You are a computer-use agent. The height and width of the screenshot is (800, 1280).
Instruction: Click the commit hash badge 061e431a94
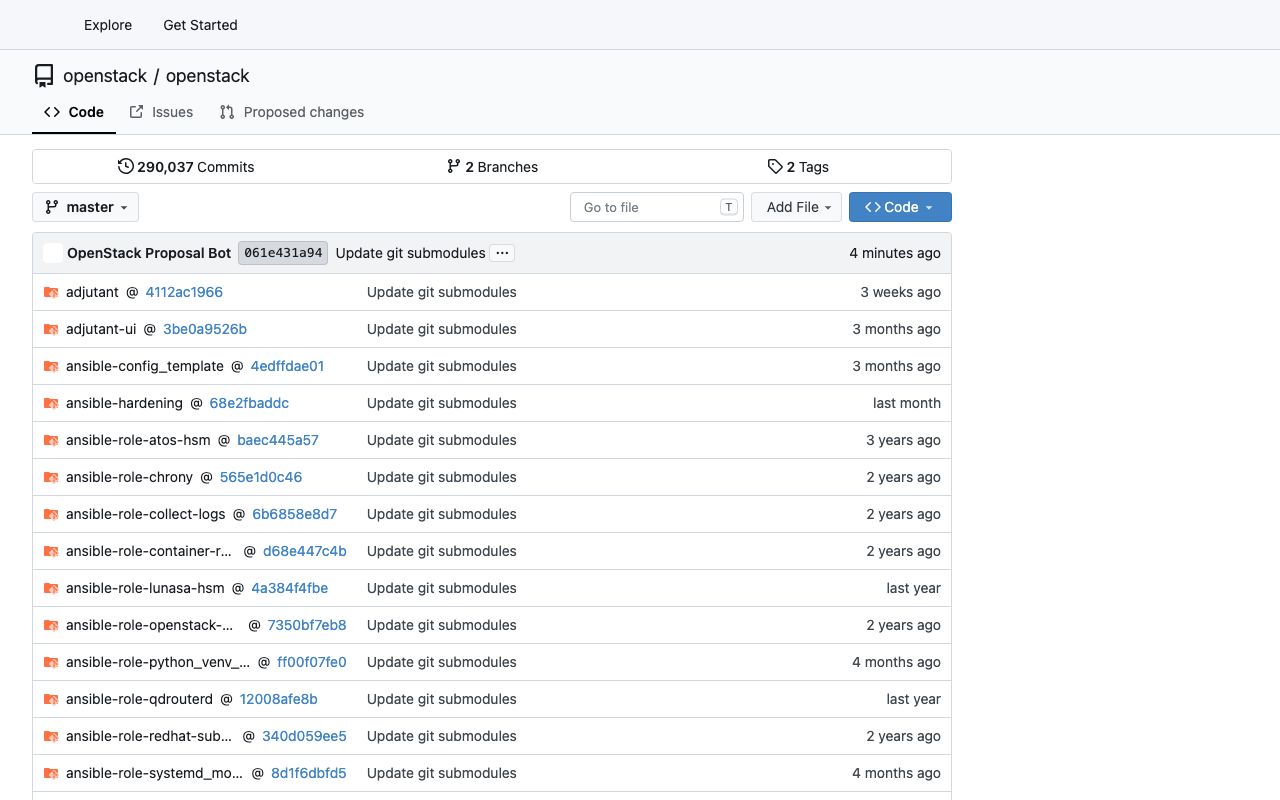click(283, 253)
